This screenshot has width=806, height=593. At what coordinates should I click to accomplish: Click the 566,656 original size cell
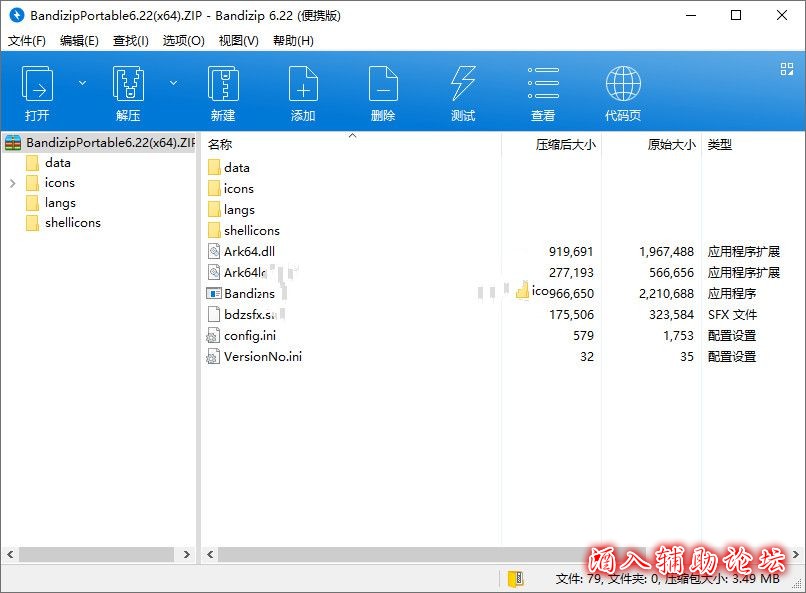coord(671,272)
